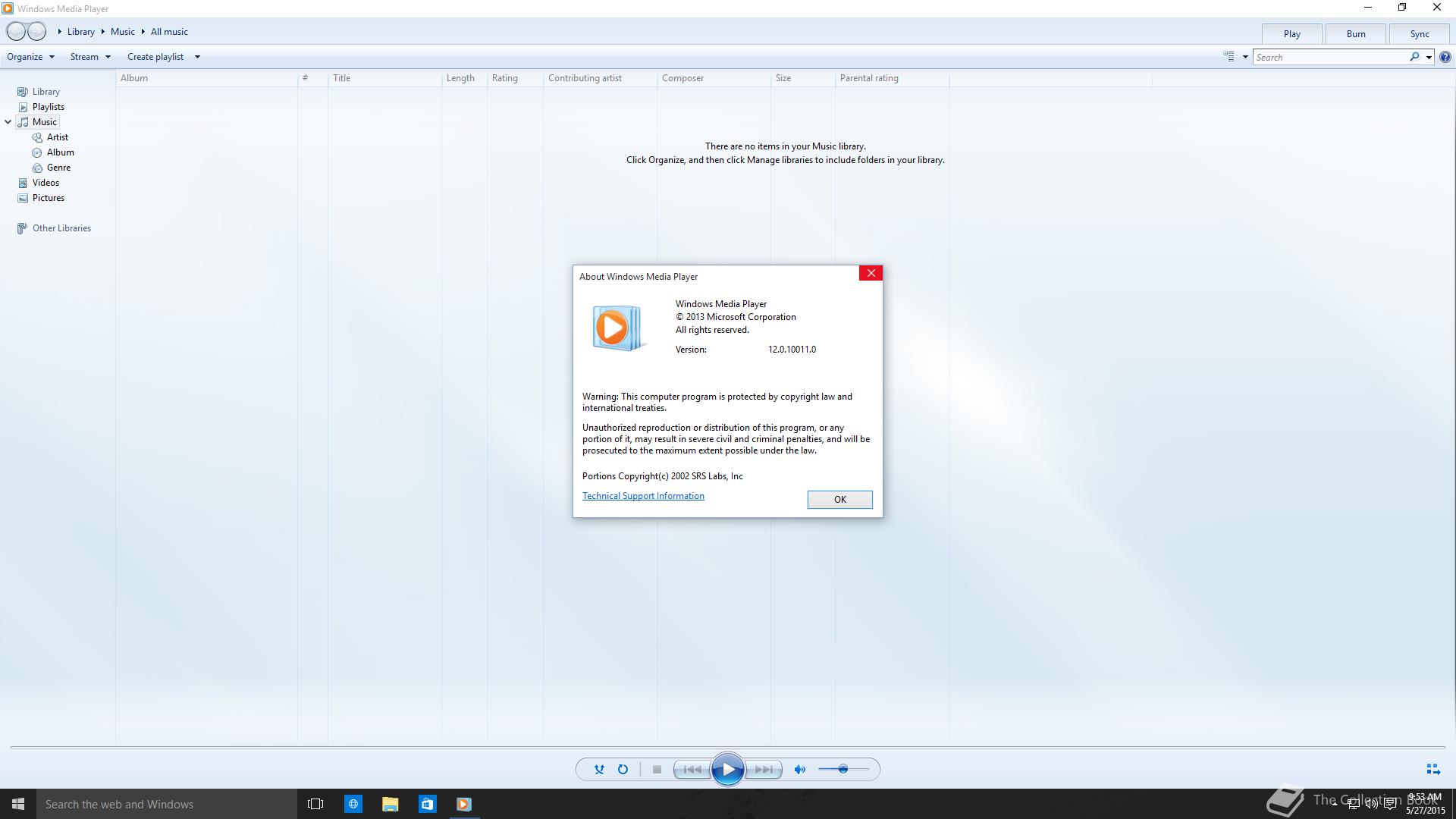Mute the volume speaker icon

[799, 769]
